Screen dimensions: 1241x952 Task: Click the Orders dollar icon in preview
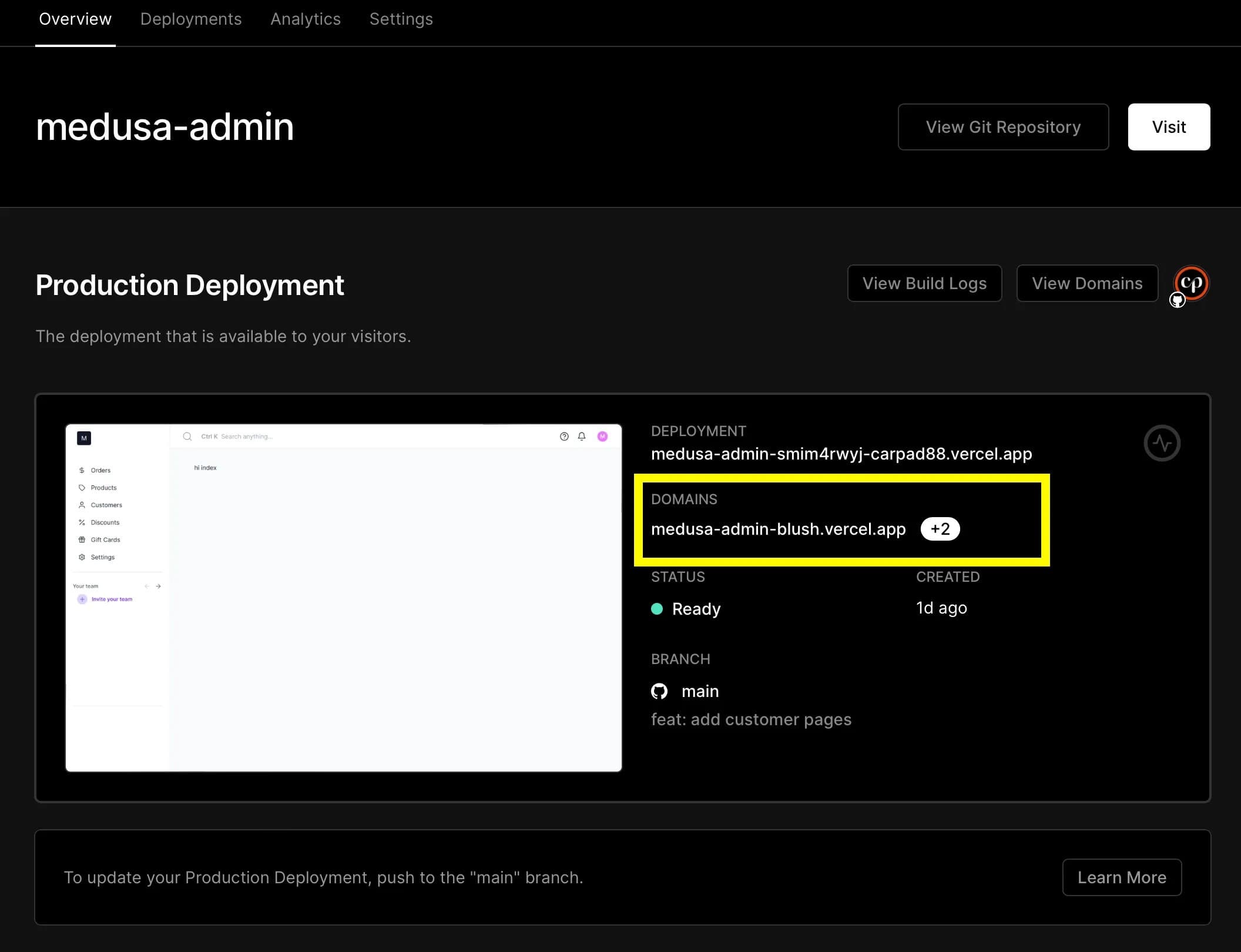pyautogui.click(x=82, y=470)
